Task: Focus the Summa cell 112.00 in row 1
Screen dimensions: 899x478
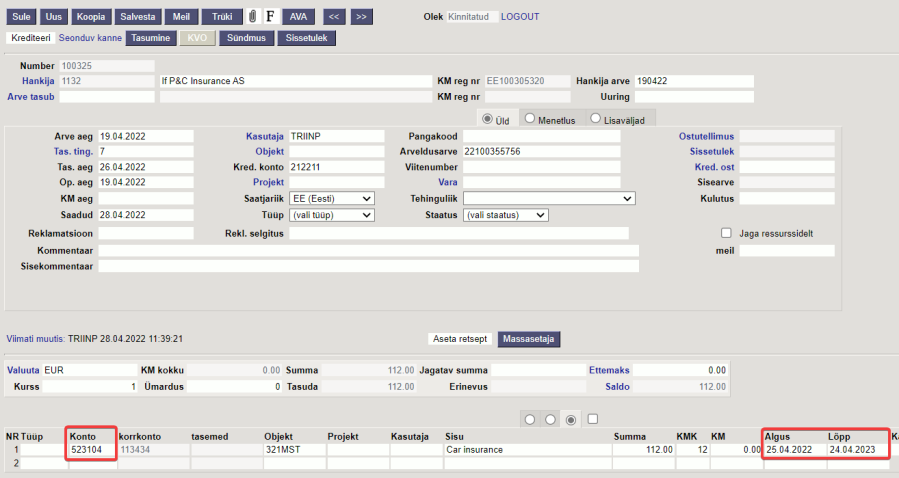Action: [643, 450]
